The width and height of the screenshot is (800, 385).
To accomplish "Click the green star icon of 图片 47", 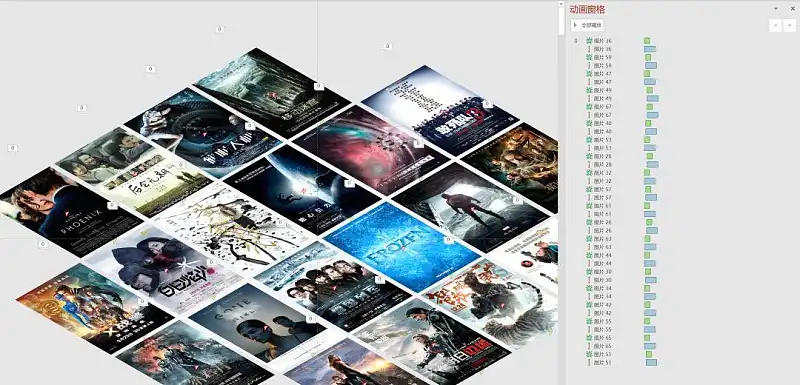I will click(589, 74).
